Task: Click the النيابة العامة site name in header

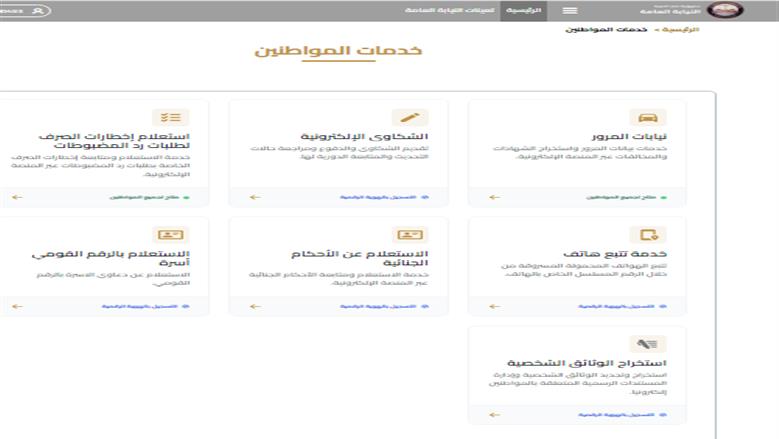Action: pos(670,10)
